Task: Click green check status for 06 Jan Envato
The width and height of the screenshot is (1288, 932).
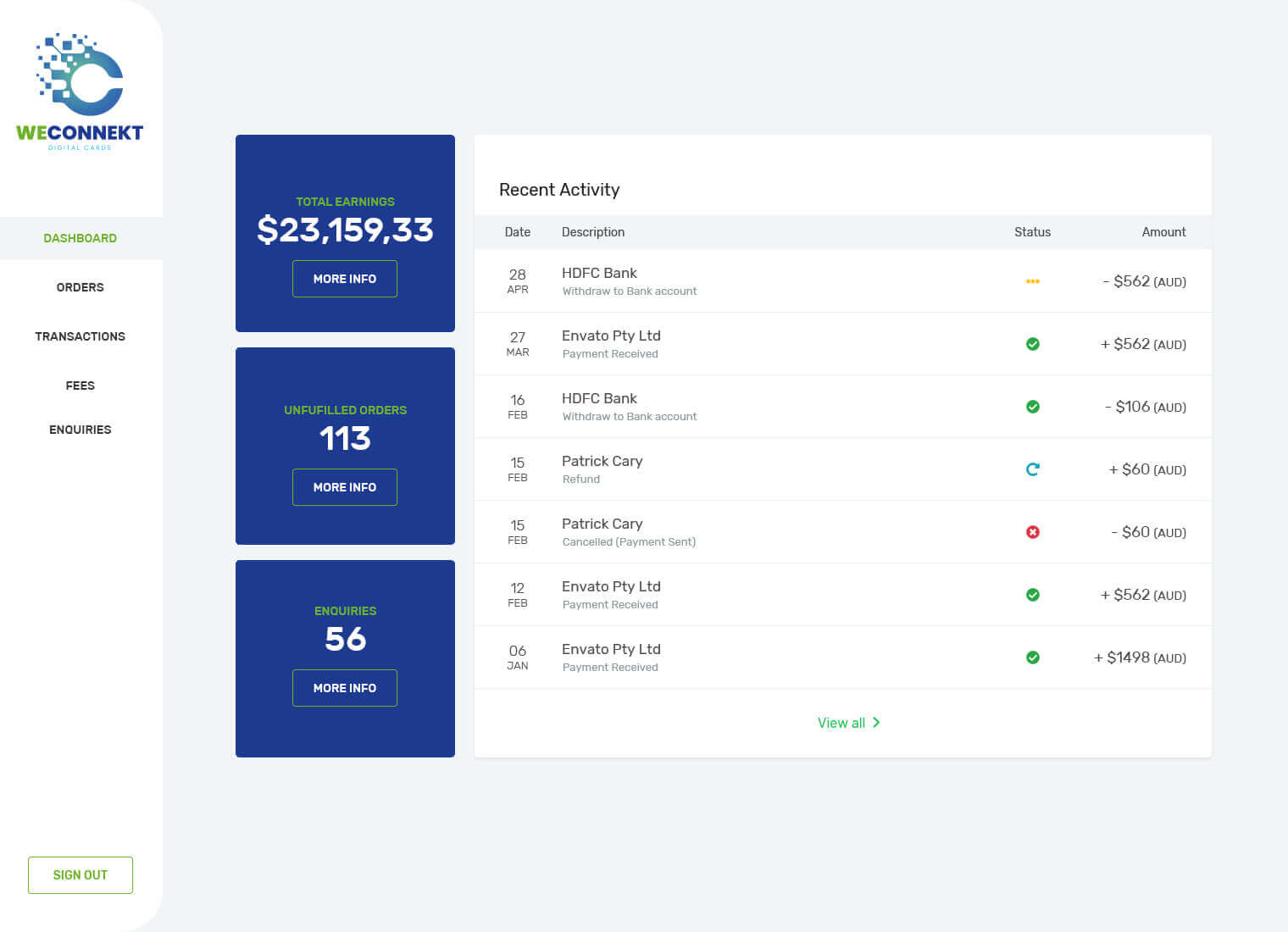Action: (x=1032, y=657)
